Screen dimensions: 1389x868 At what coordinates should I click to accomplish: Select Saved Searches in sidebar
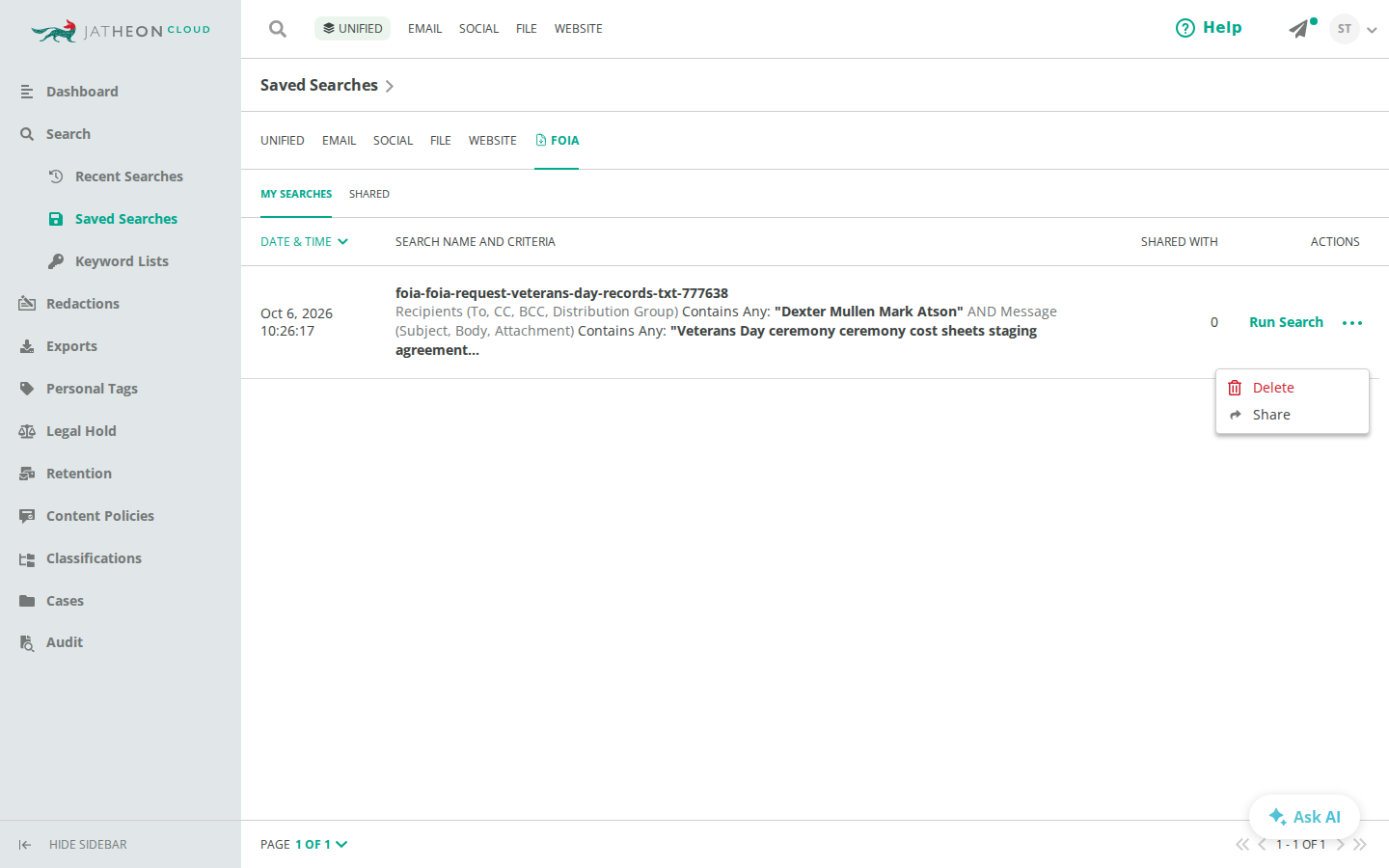click(113, 219)
